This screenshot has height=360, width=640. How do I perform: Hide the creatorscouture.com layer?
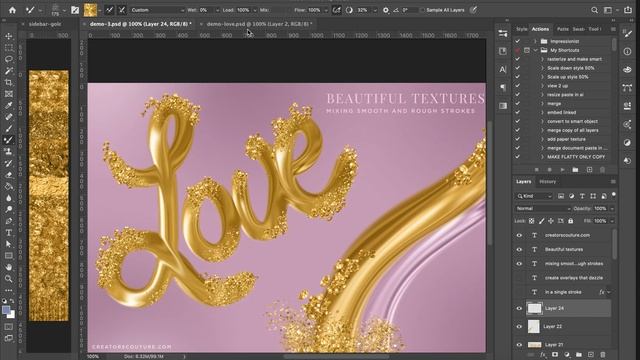(x=519, y=236)
